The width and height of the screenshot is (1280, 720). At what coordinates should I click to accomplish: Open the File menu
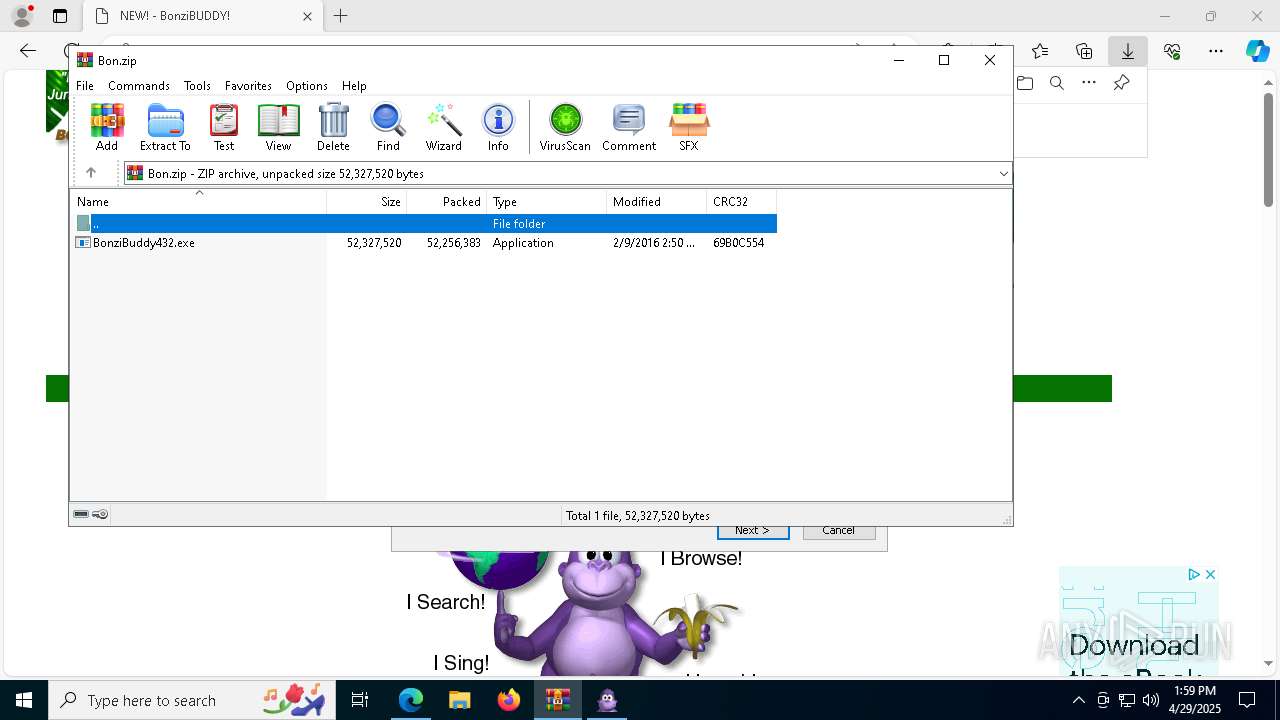pos(85,86)
